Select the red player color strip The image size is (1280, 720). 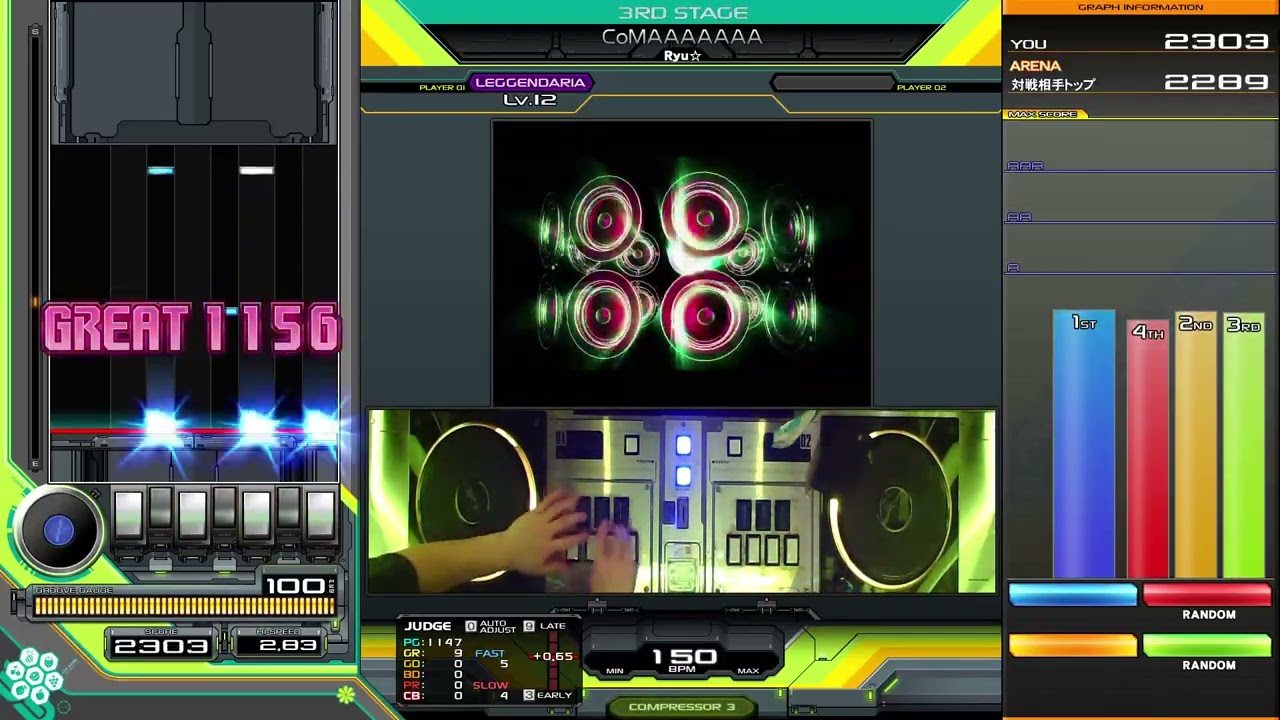coord(1207,595)
